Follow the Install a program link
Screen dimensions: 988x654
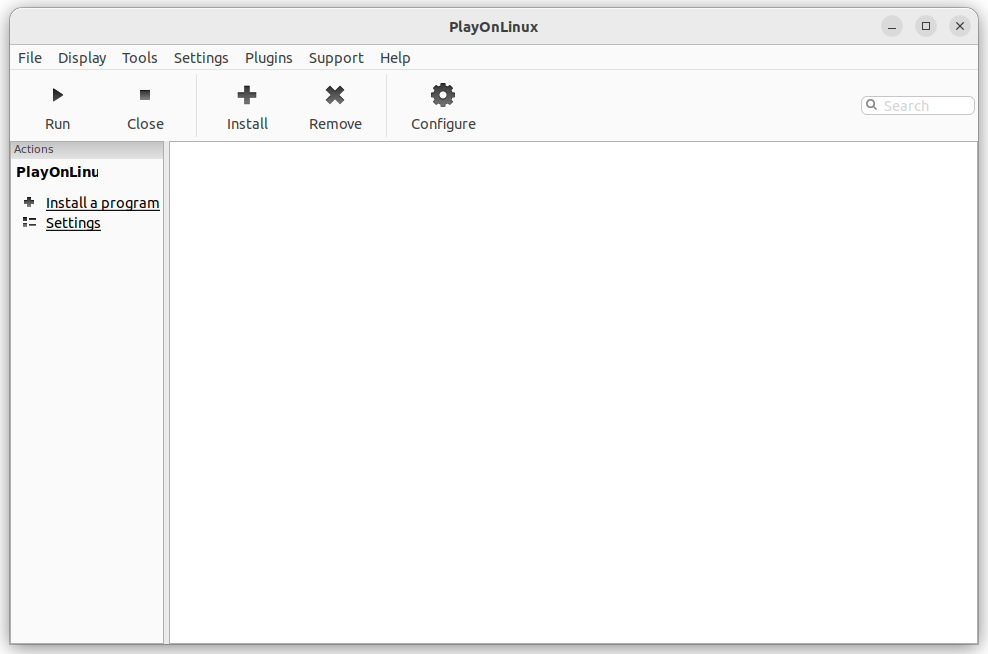click(103, 203)
